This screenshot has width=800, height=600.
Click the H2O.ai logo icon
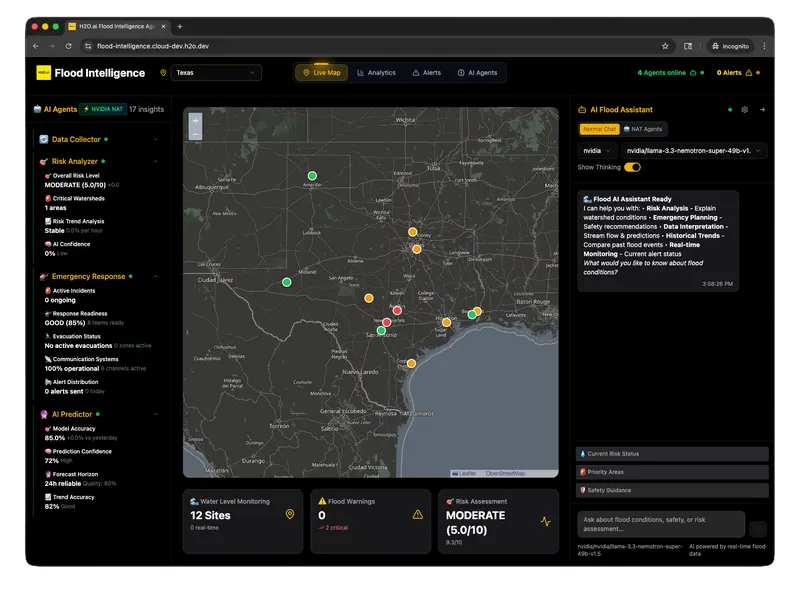pyautogui.click(x=43, y=72)
